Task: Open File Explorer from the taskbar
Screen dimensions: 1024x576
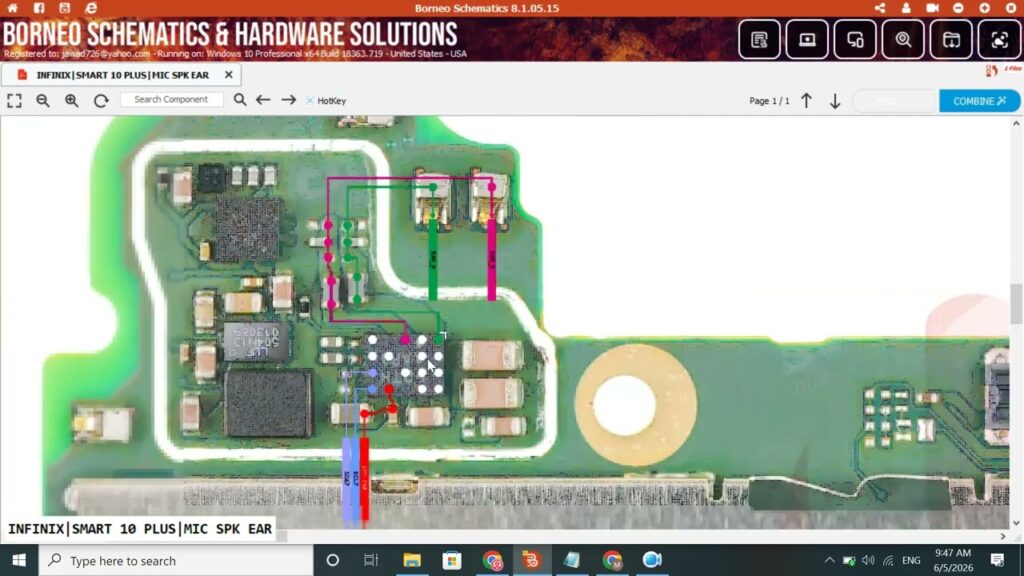Action: click(411, 560)
